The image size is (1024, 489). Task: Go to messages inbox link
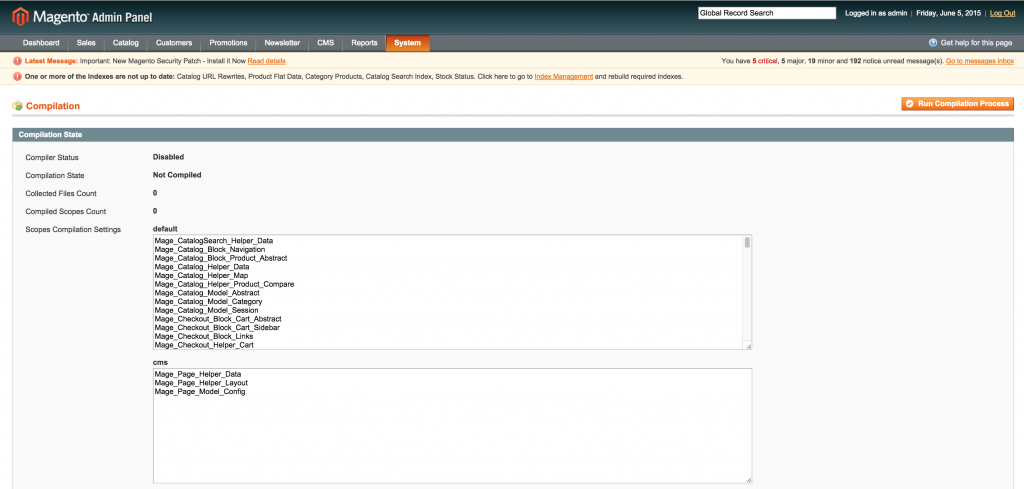click(980, 61)
